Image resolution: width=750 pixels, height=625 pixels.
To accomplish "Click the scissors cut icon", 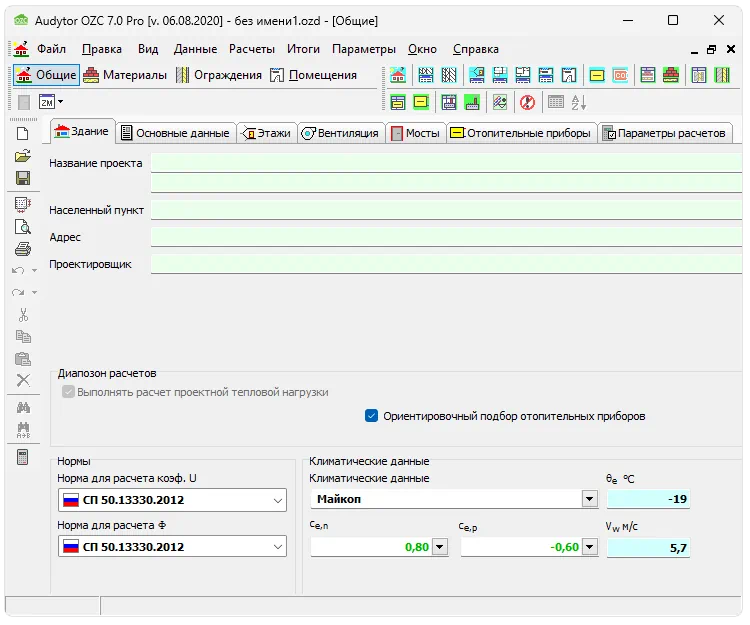I will click(x=23, y=315).
